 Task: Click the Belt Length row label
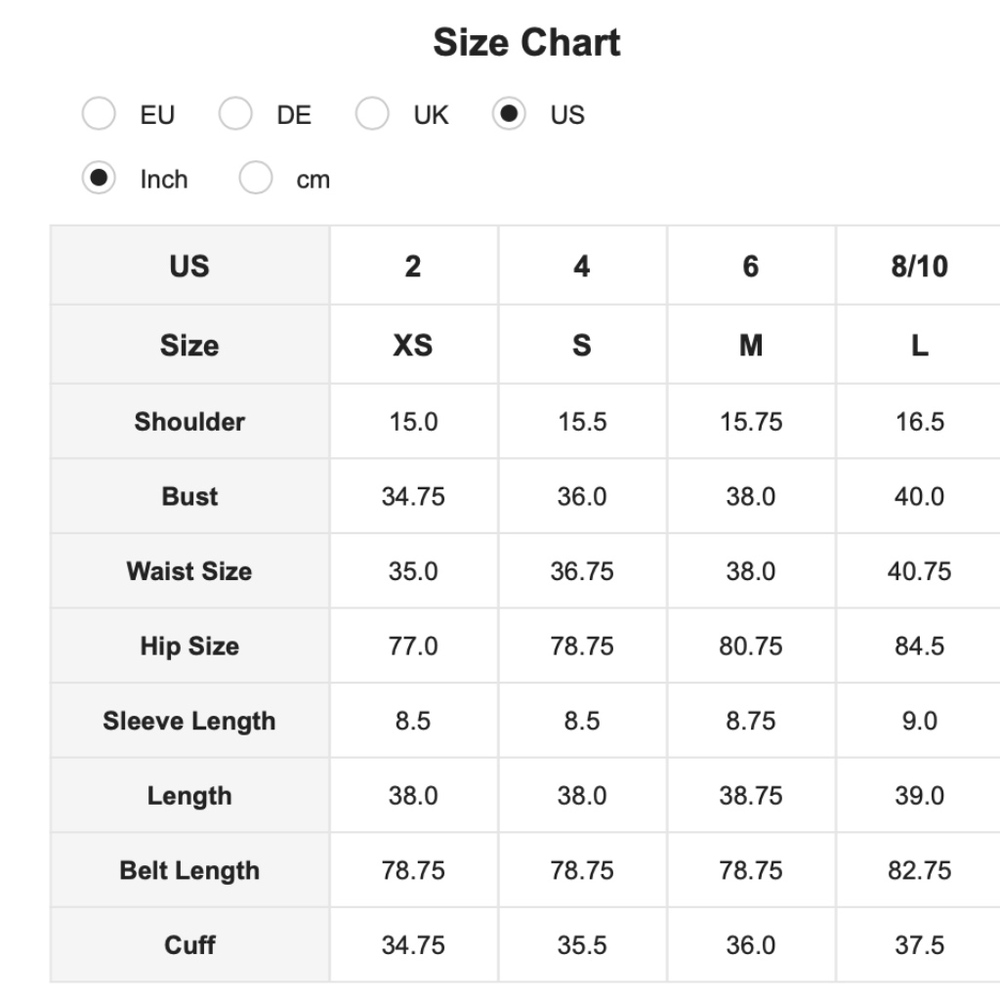(x=189, y=870)
